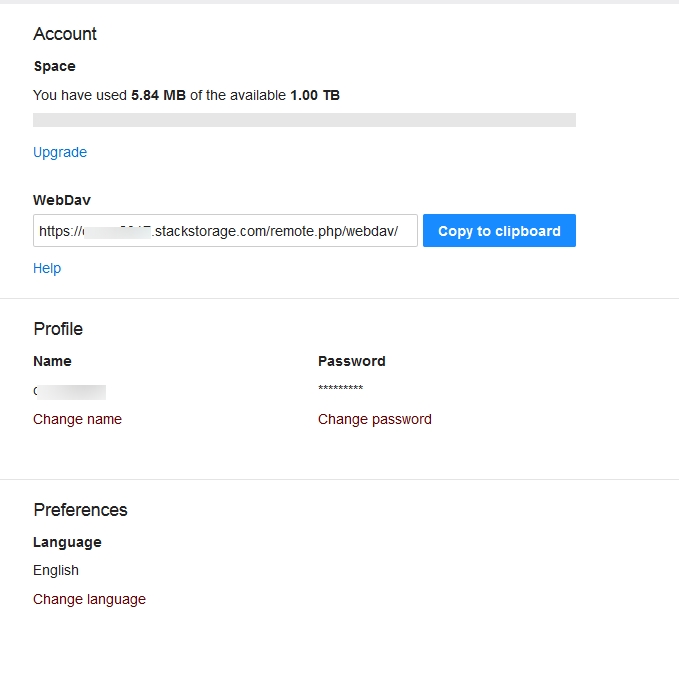Click the masked password asterisks
The width and height of the screenshot is (679, 699).
(x=340, y=389)
